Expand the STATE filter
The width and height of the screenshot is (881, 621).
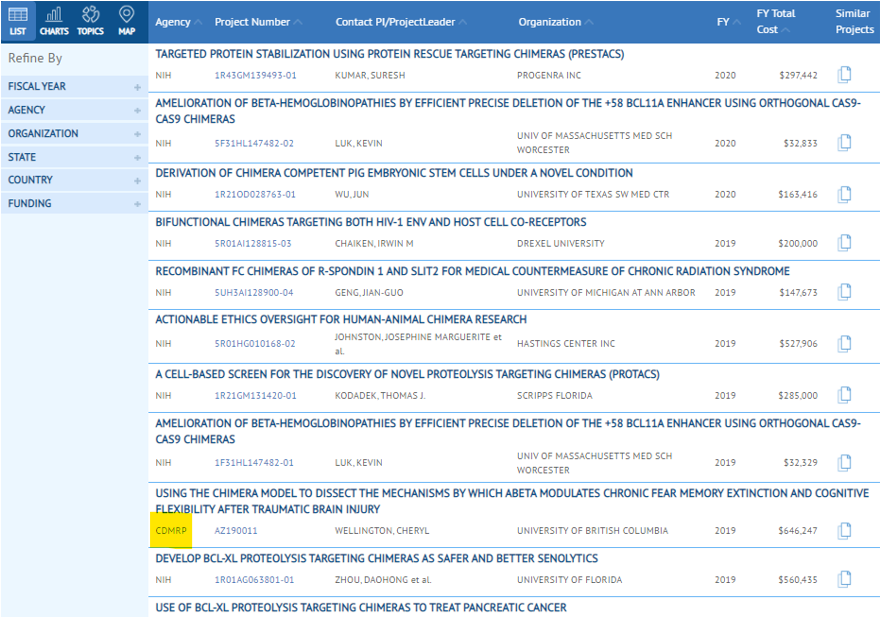(x=74, y=157)
